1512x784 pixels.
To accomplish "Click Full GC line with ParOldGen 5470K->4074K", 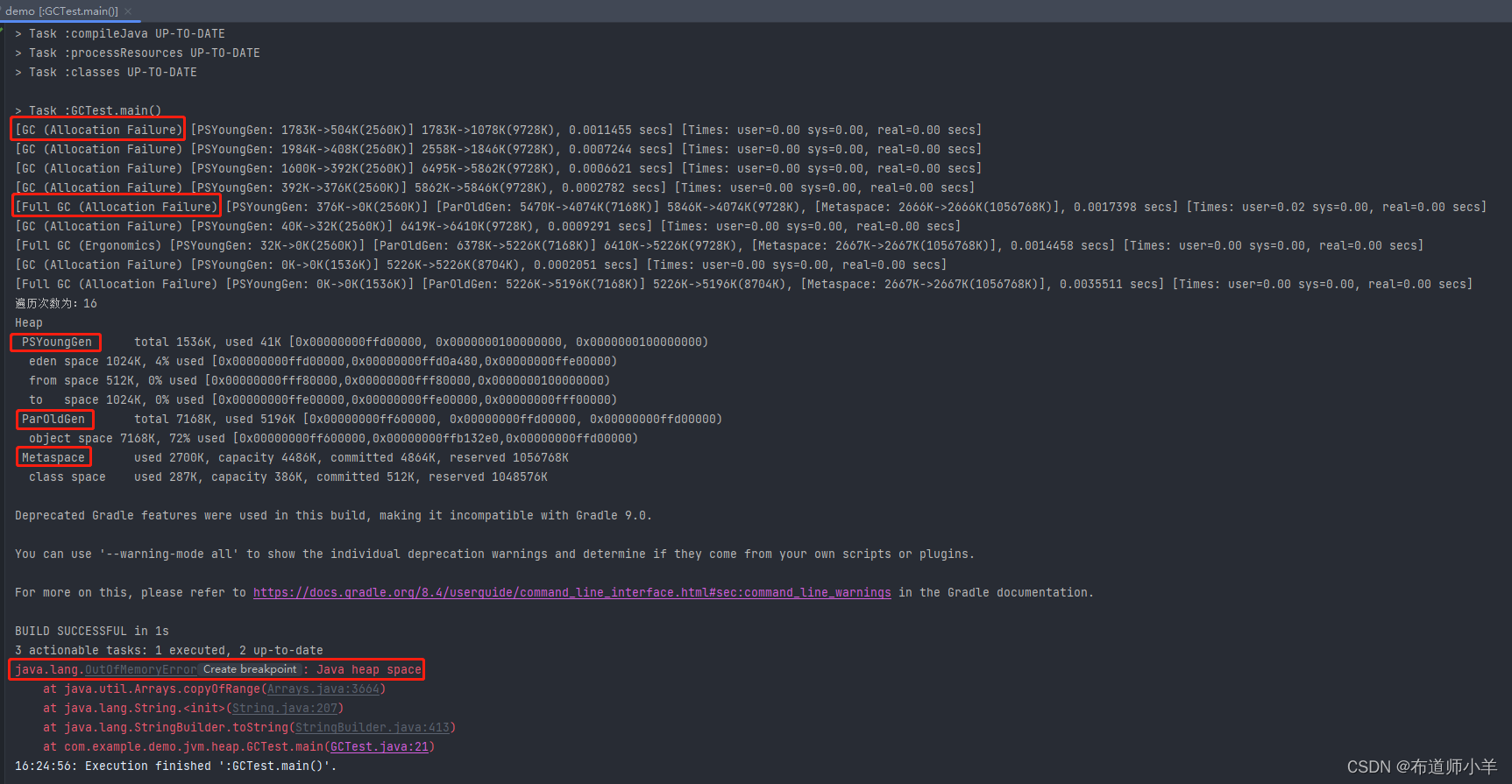I will pos(750,208).
